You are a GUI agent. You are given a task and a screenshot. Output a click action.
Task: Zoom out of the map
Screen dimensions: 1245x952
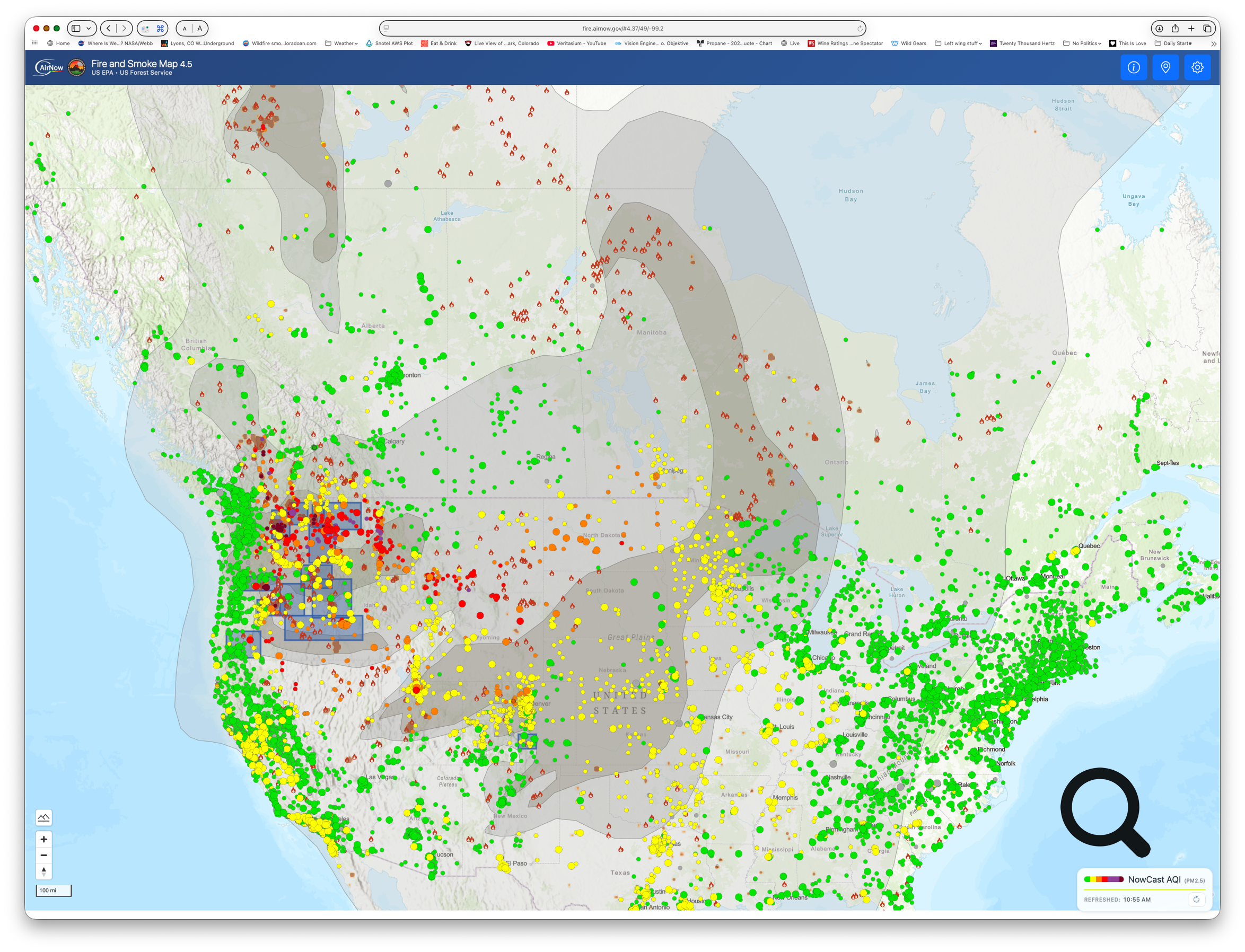coord(43,855)
